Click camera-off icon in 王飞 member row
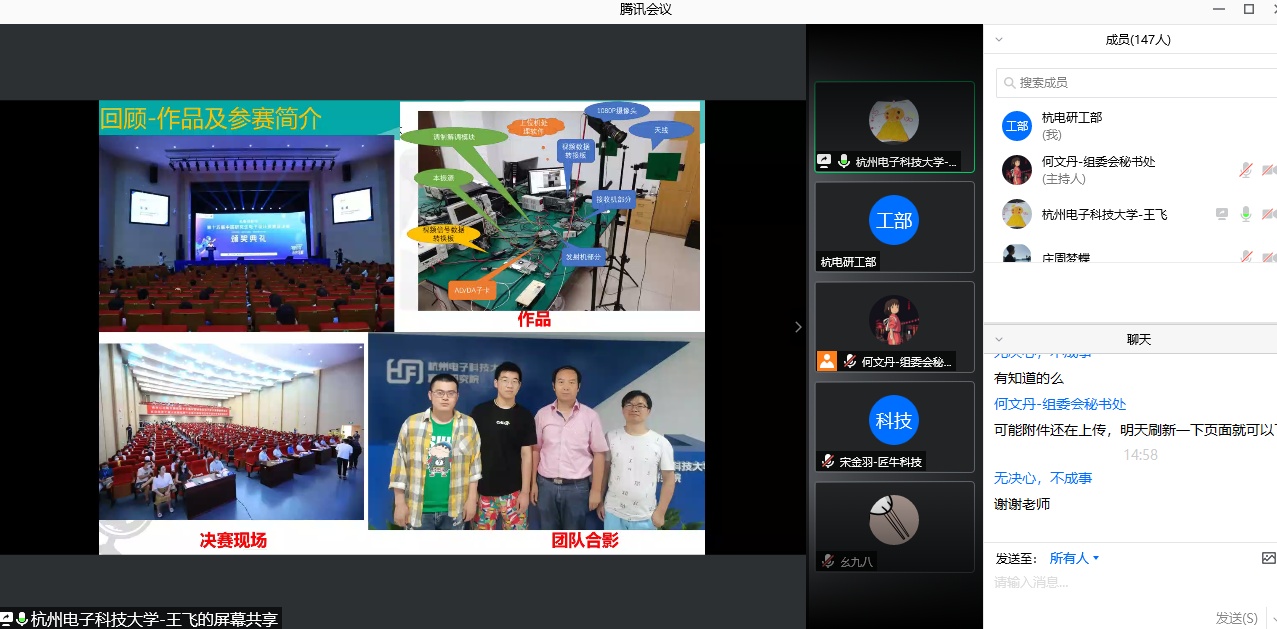The image size is (1277, 629). pyautogui.click(x=1269, y=214)
